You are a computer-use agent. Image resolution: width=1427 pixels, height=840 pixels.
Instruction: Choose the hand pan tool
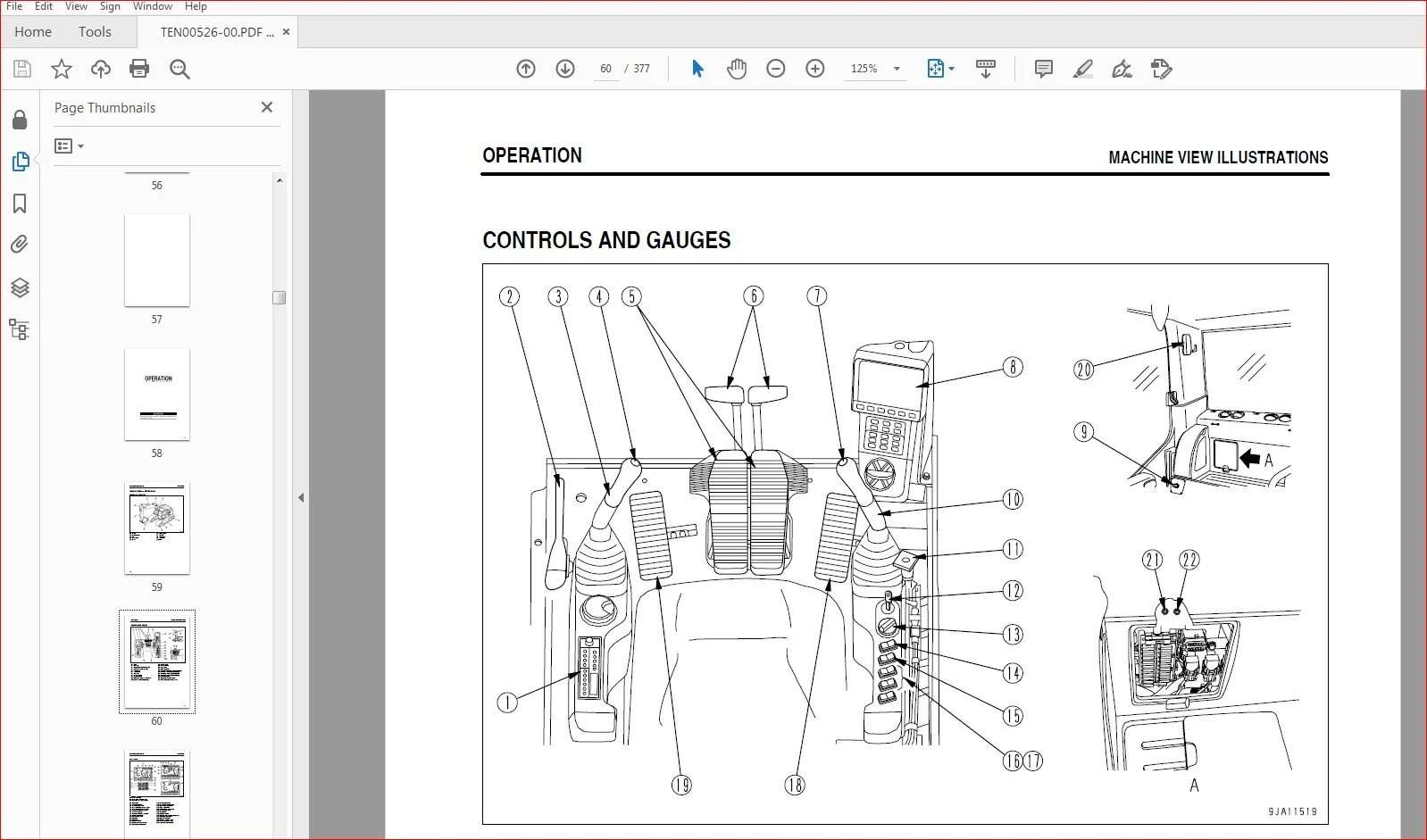737,69
